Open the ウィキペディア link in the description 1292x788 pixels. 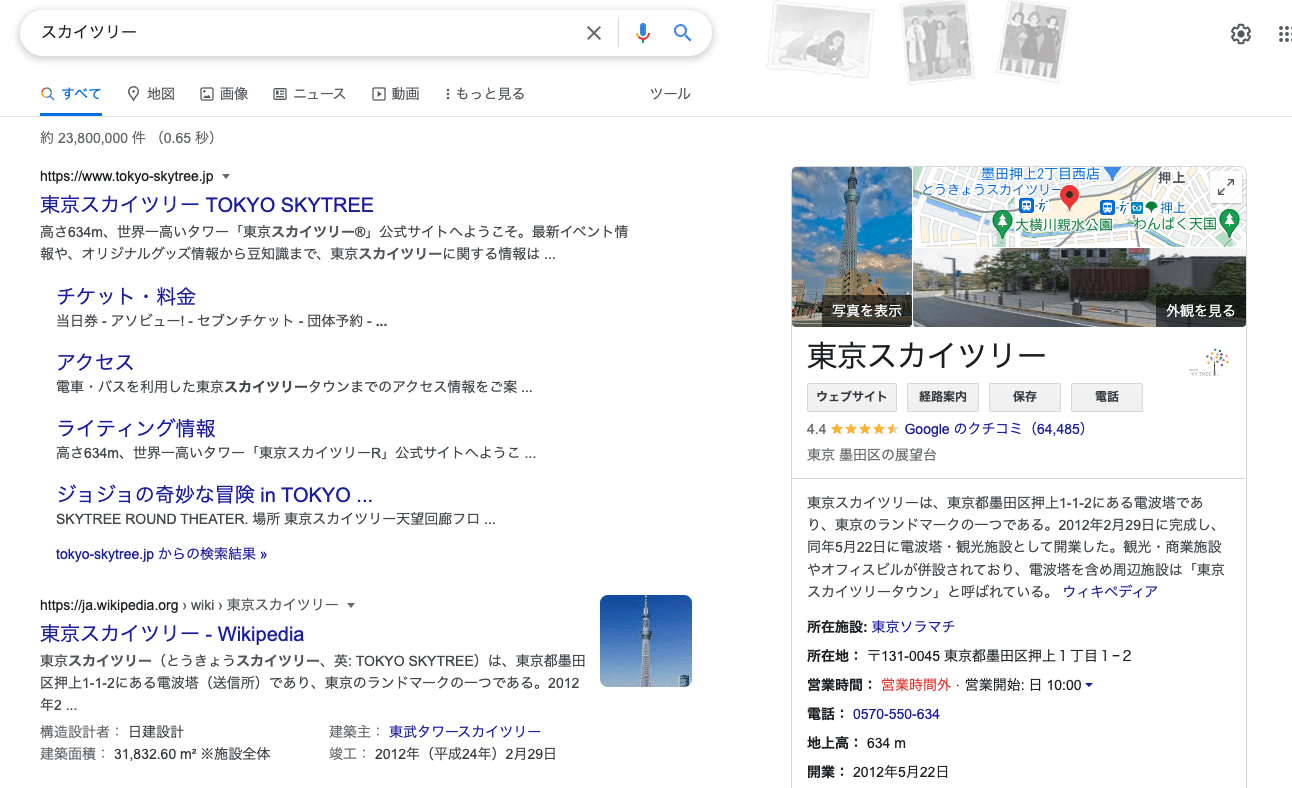1110,591
